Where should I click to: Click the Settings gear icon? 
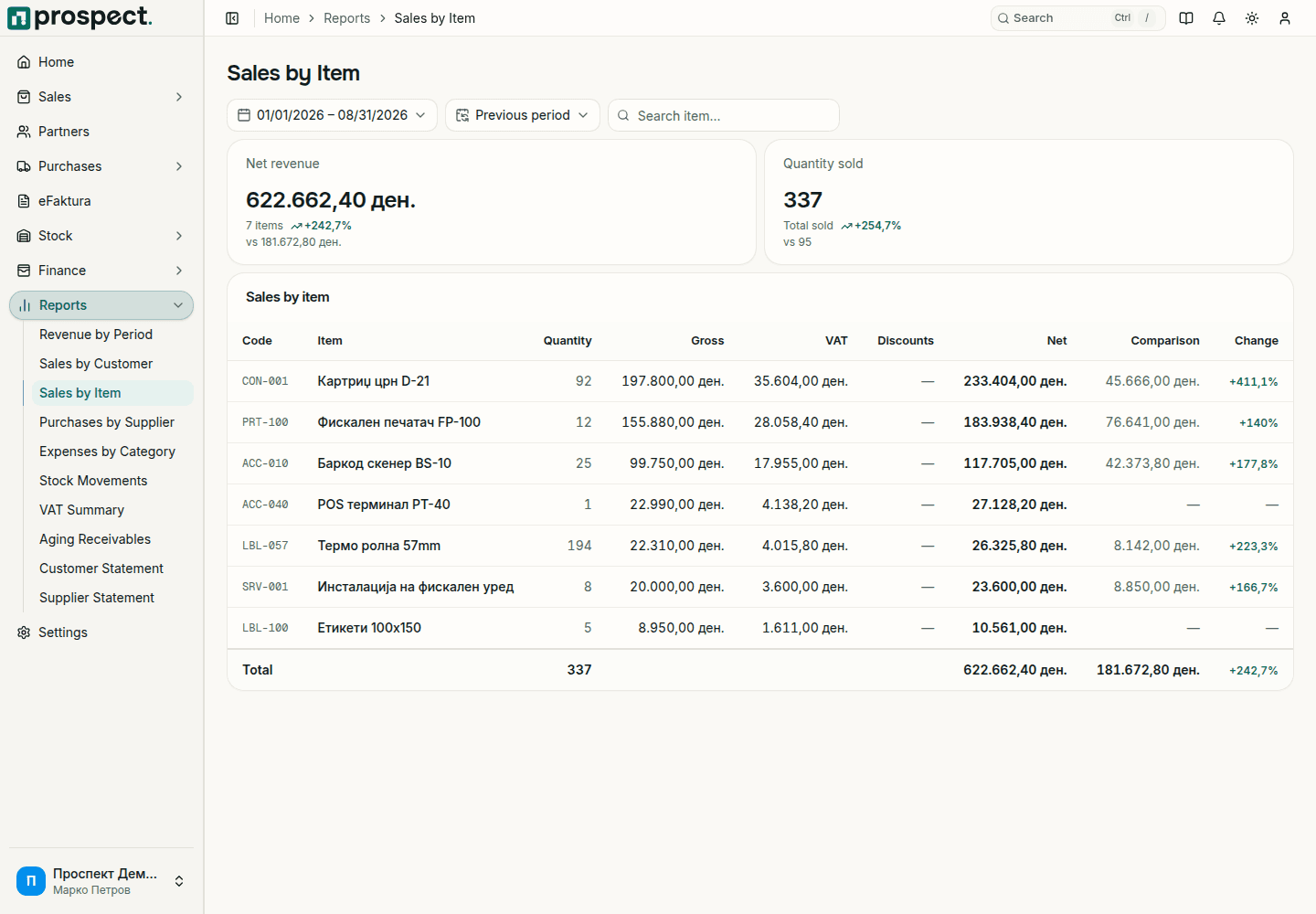click(24, 632)
